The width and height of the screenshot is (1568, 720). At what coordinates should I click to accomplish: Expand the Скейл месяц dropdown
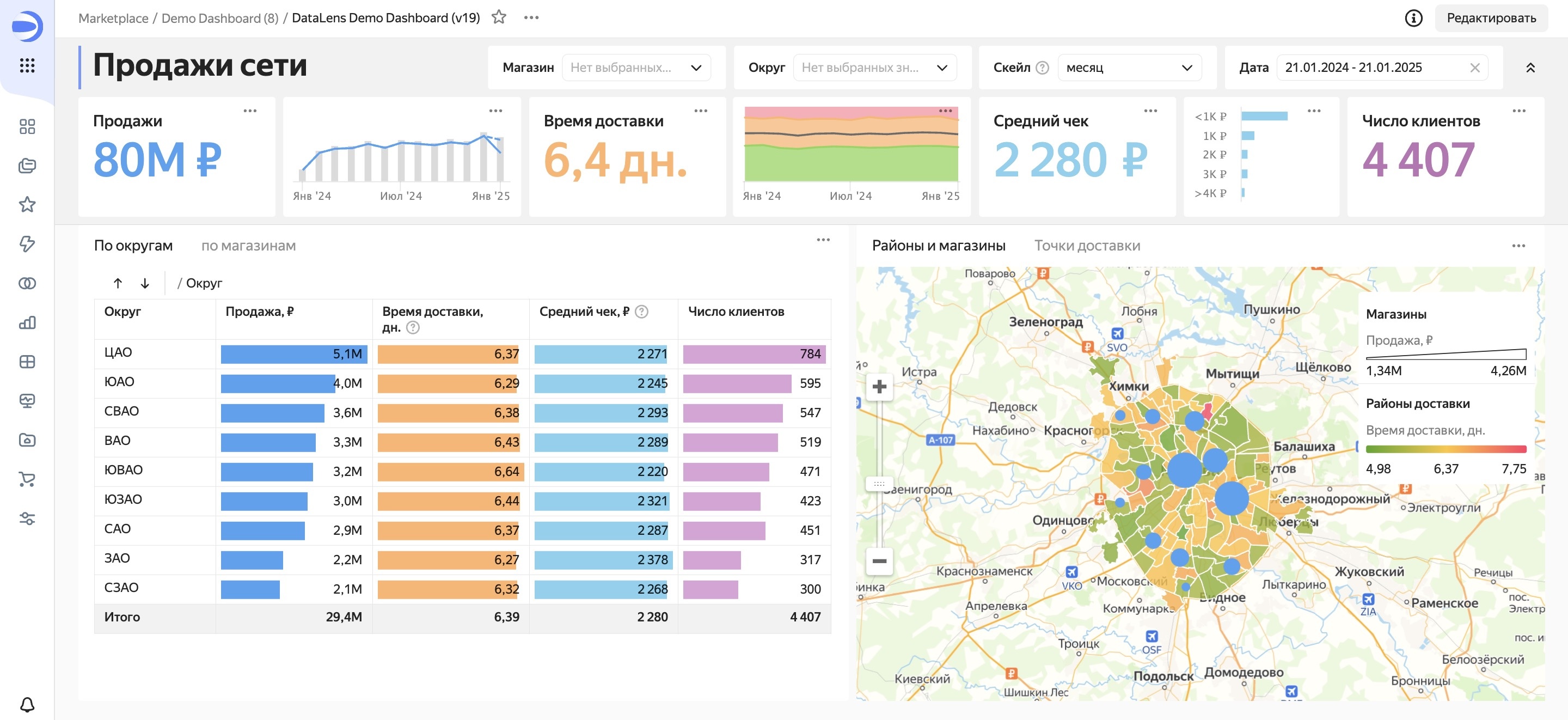(1129, 68)
